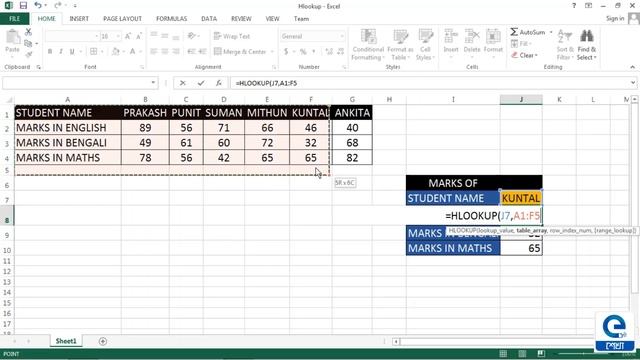The image size is (640, 360).
Task: Click the Page Layout view icon in status bar
Action: 522,354
